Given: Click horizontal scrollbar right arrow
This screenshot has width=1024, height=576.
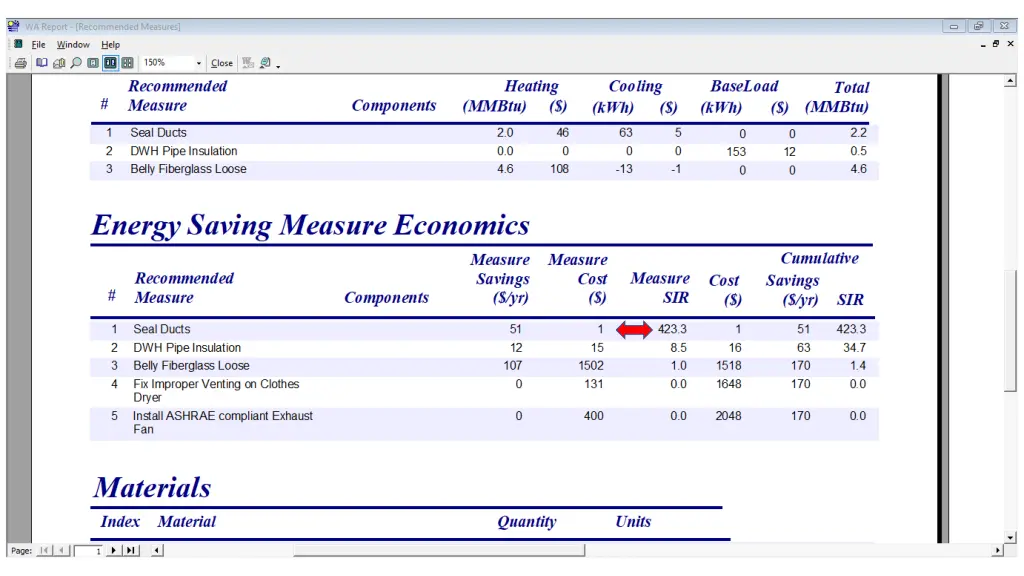Looking at the screenshot, I should (997, 551).
